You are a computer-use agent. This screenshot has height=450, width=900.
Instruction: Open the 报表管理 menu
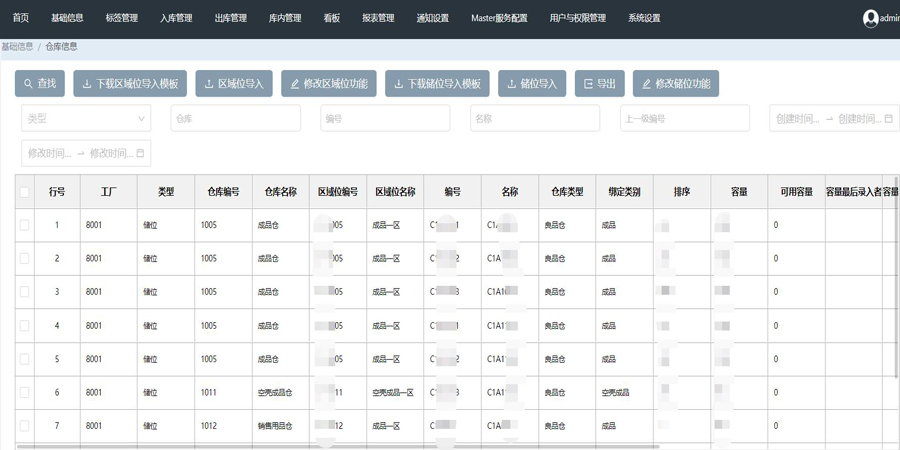point(378,18)
